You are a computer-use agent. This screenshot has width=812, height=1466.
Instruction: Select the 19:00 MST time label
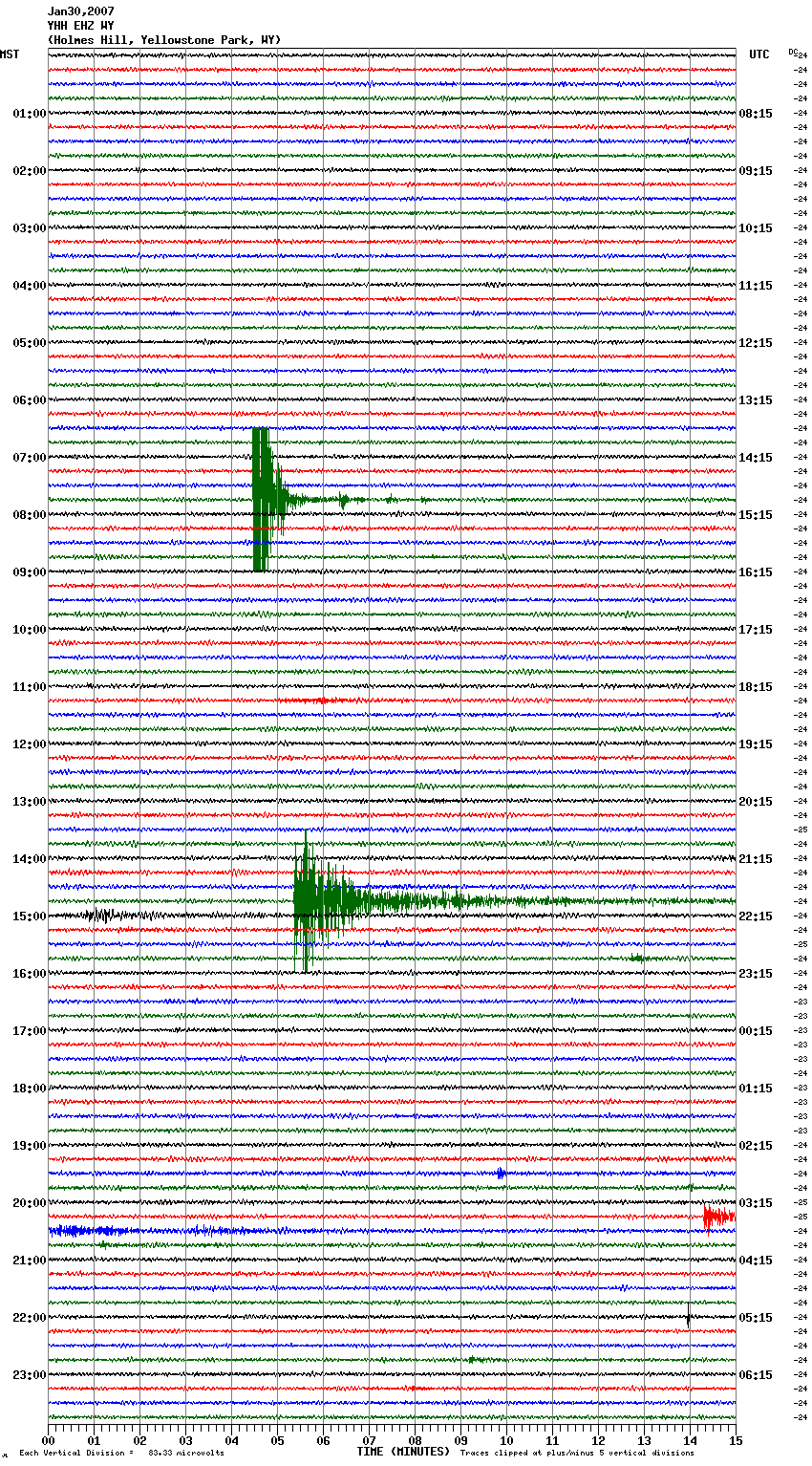[x=30, y=1146]
